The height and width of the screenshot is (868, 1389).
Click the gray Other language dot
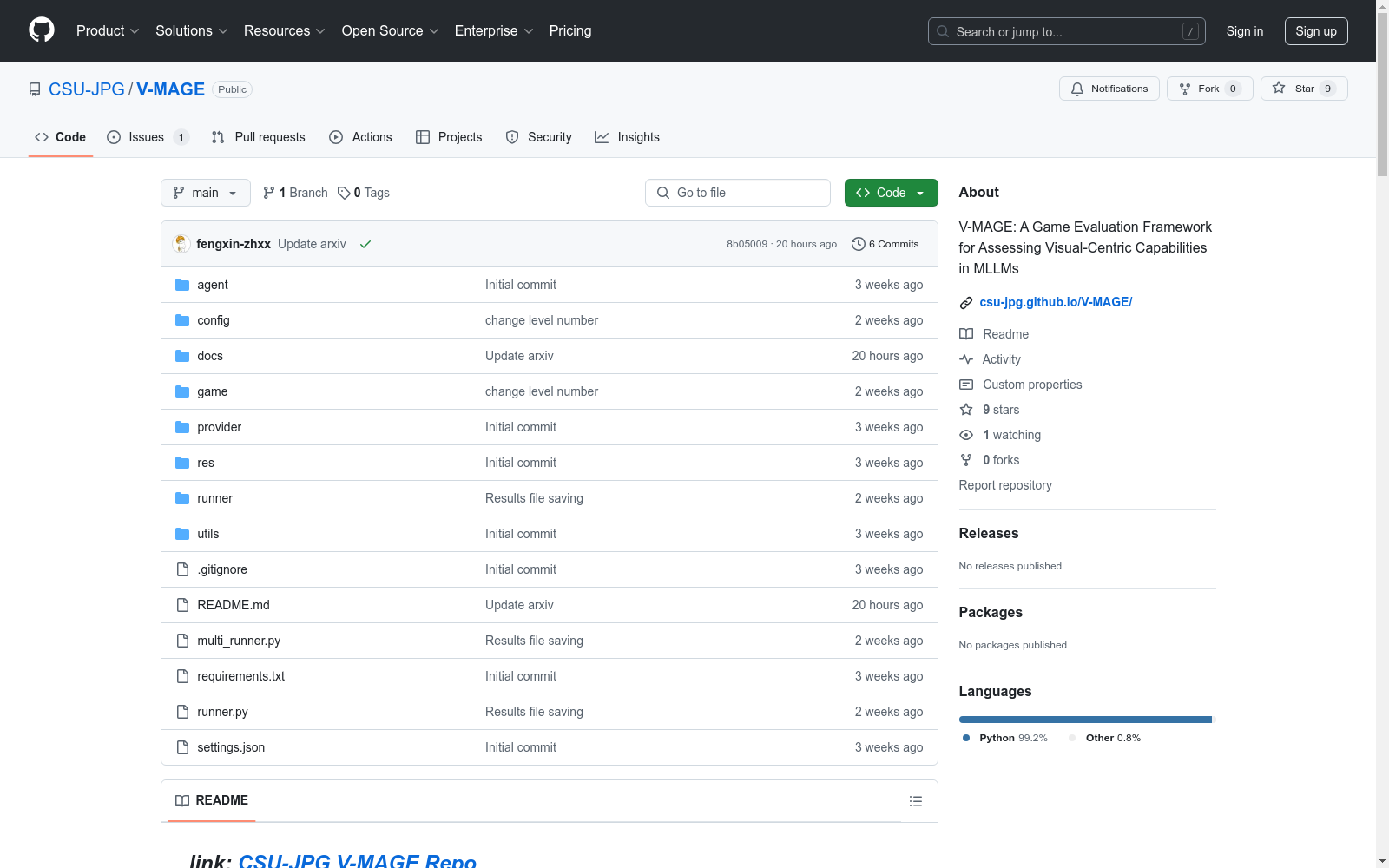pyautogui.click(x=1072, y=738)
